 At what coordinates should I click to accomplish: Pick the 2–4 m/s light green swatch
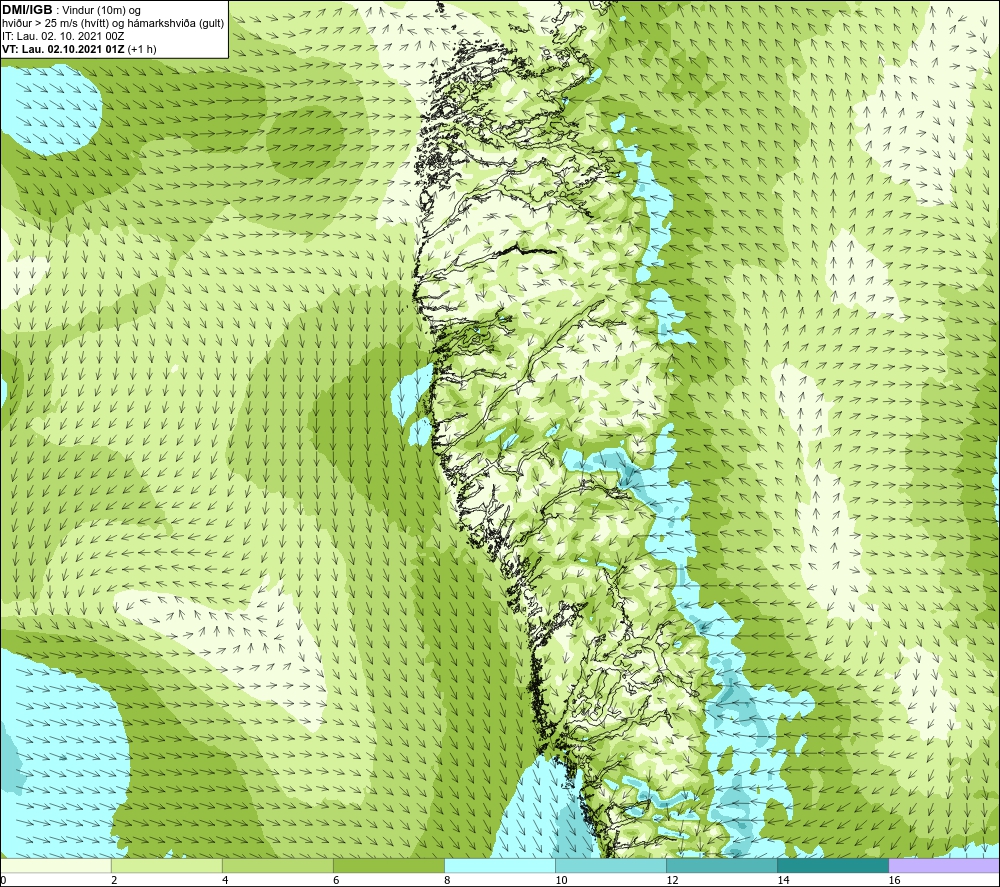[166, 866]
